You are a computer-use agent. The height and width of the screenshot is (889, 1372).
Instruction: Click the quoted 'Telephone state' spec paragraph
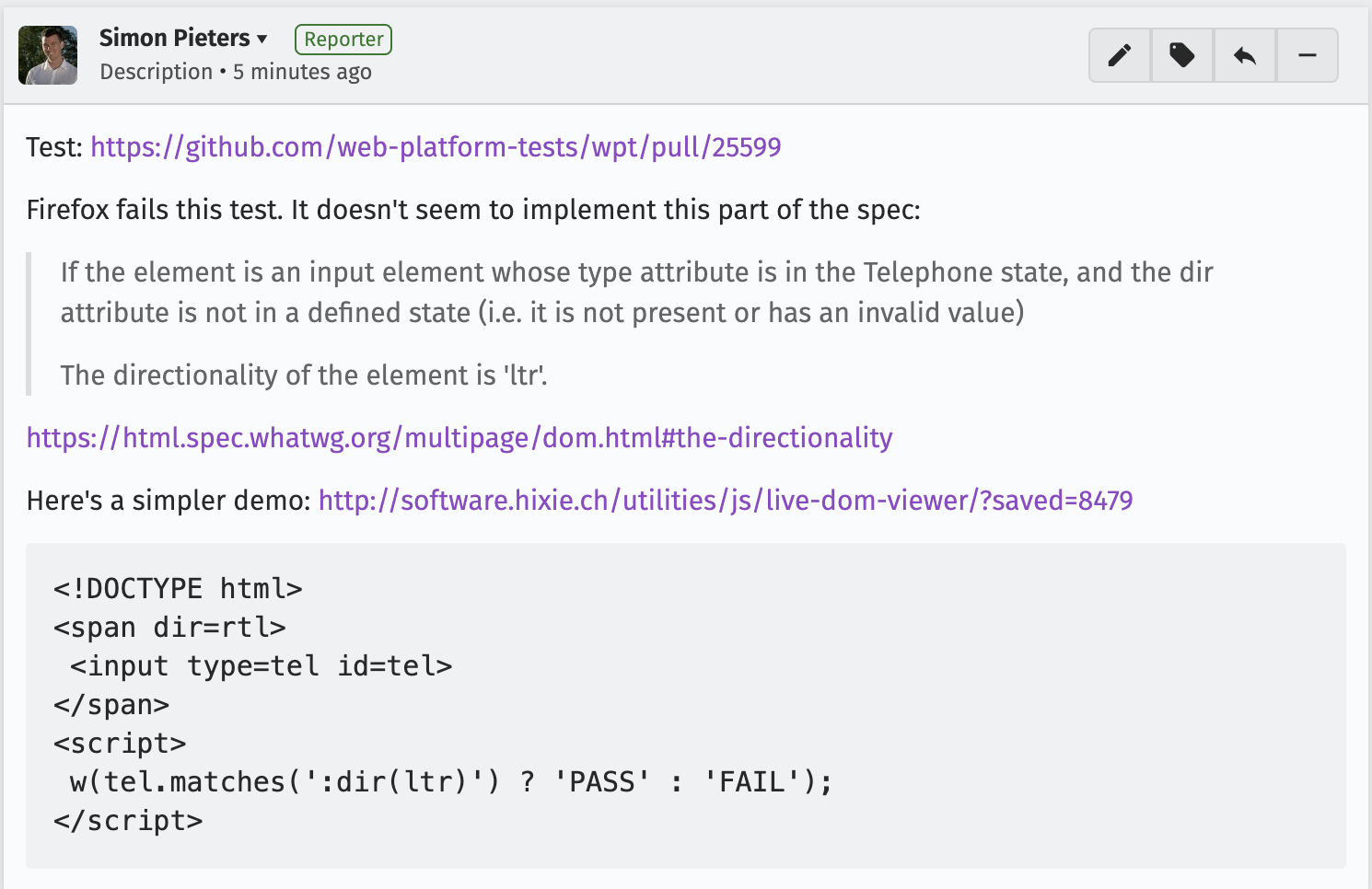[636, 293]
